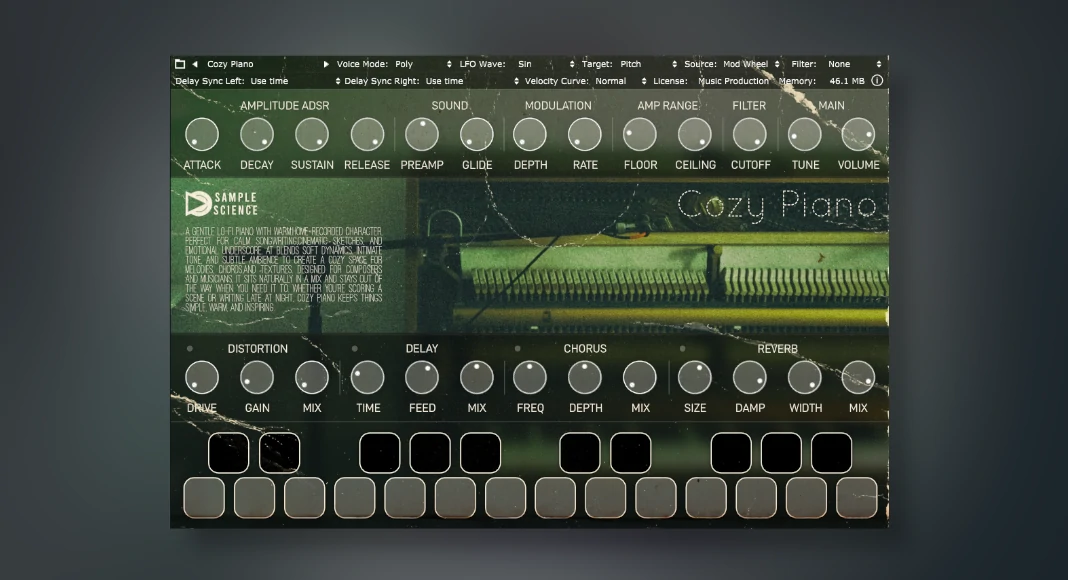
Task: Click the Modulation Depth knob
Action: coord(530,134)
